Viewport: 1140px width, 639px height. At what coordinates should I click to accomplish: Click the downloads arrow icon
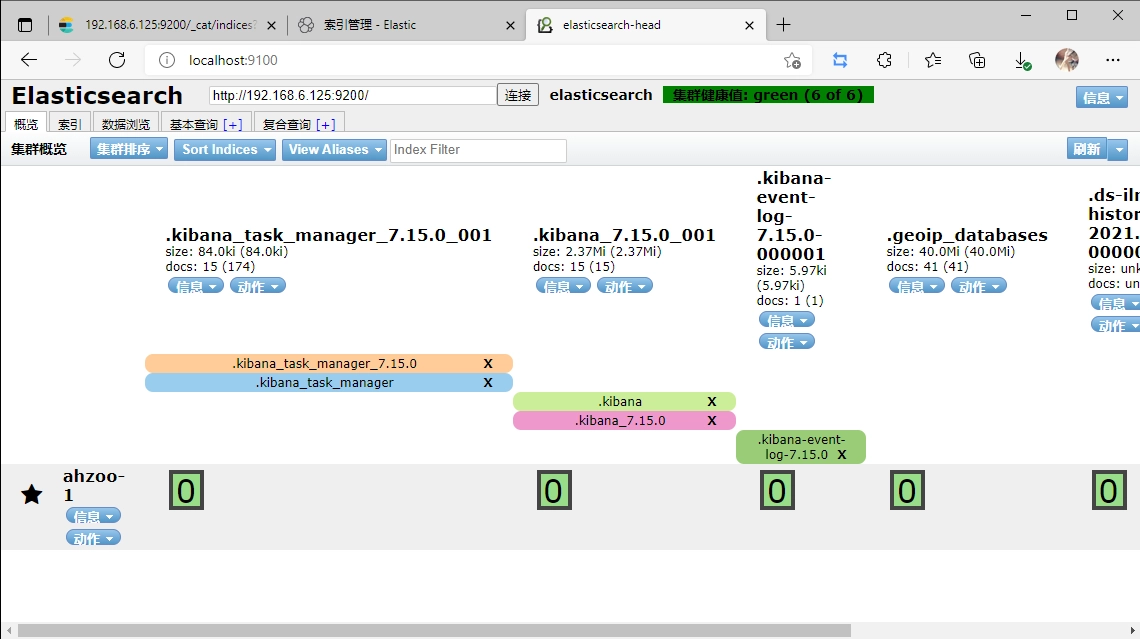click(x=1022, y=60)
